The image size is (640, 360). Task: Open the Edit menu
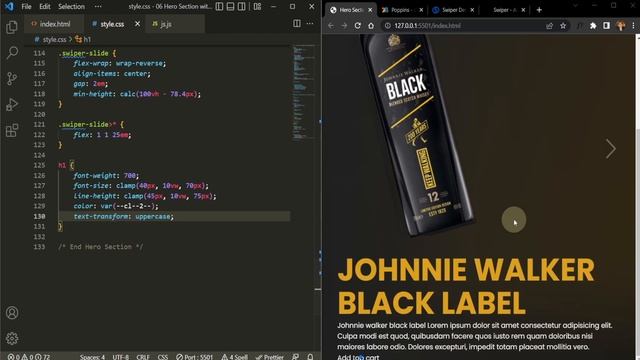click(x=45, y=7)
